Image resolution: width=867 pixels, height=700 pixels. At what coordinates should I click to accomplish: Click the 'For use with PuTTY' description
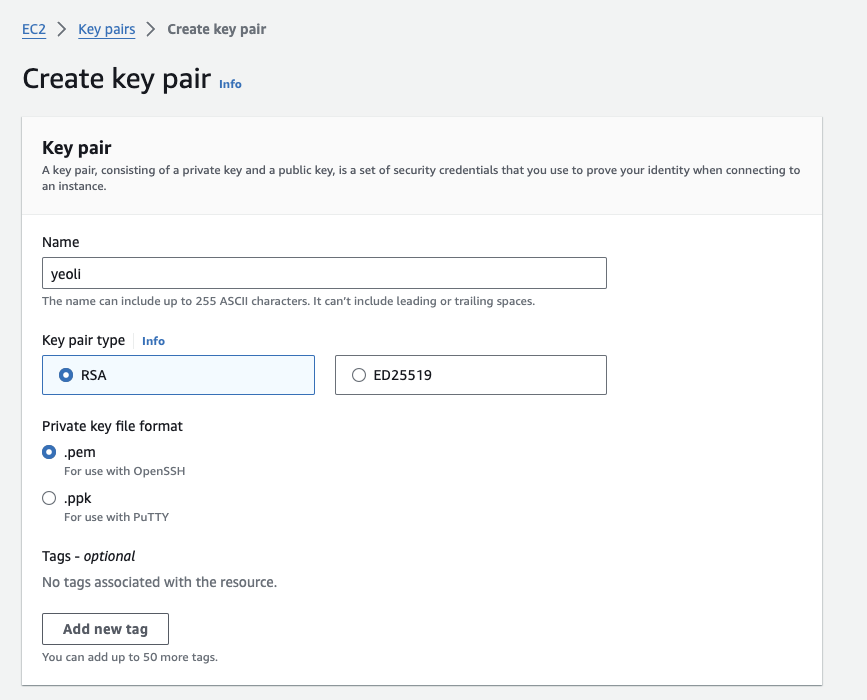pos(117,517)
